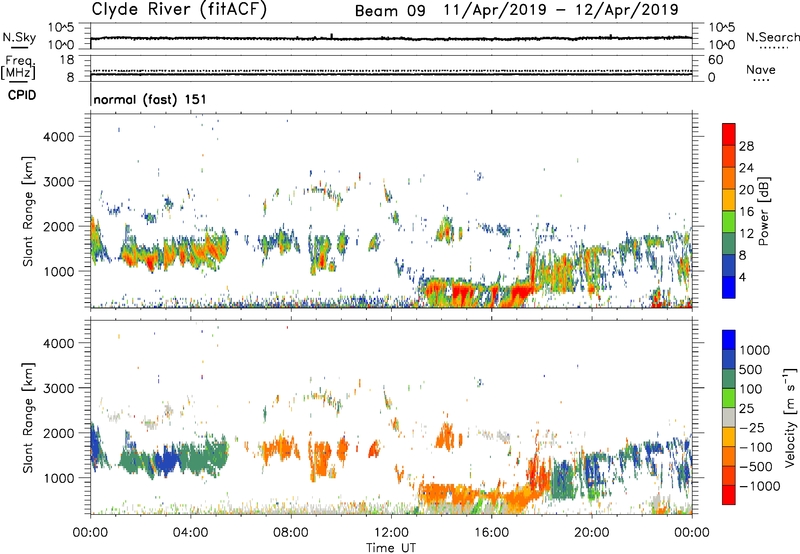Pick the bright blue bottom segment of power colorbar
The width and height of the screenshot is (800, 554).
click(x=729, y=287)
